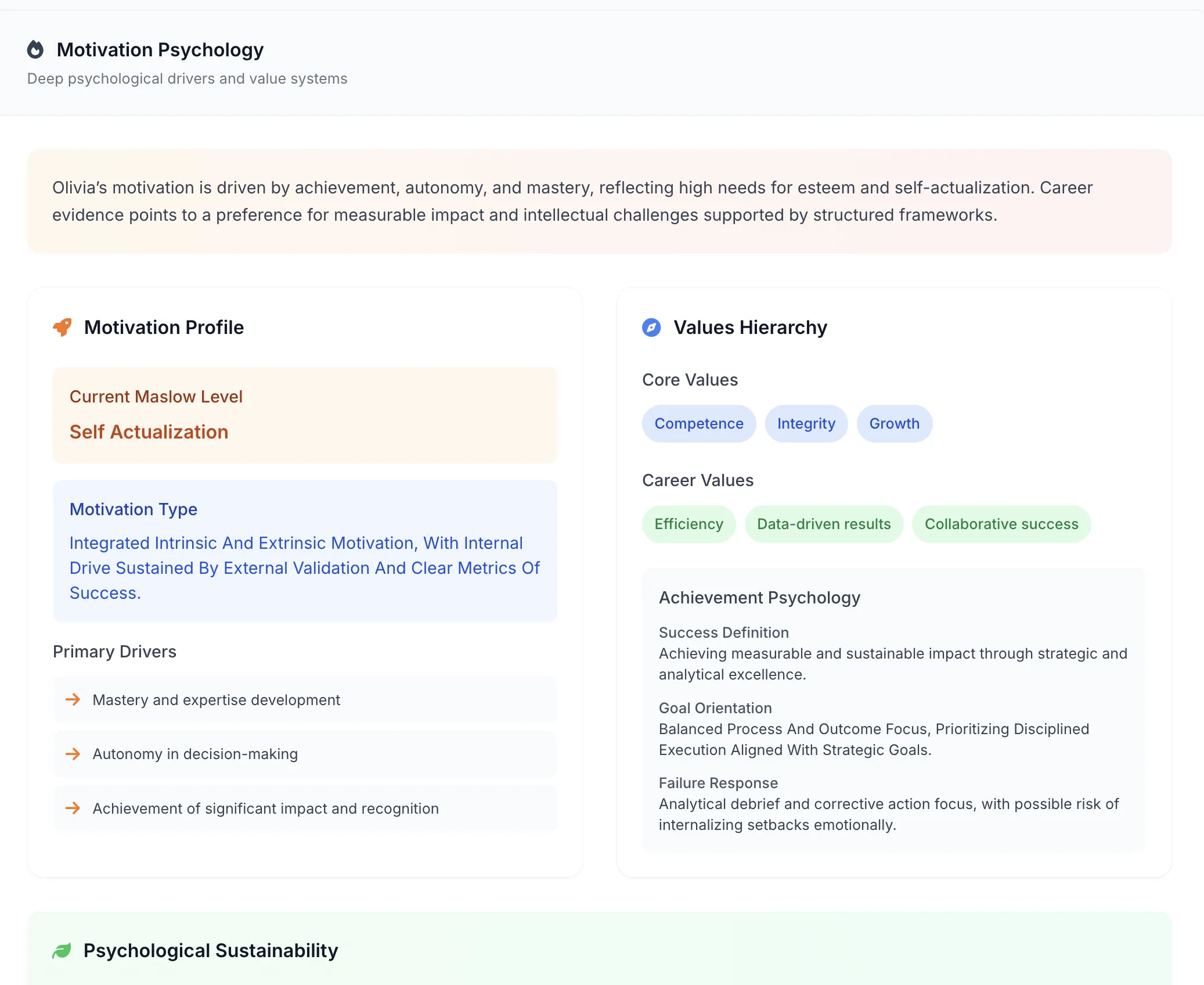Screen dimensions: 1204x985
Task: Click the 'Mastery and expertise development' row
Action: (x=305, y=700)
